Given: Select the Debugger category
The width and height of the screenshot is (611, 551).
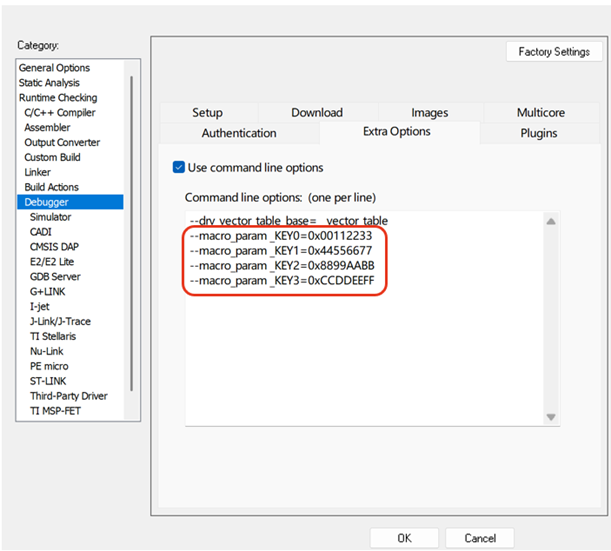Looking at the screenshot, I should pos(70,202).
